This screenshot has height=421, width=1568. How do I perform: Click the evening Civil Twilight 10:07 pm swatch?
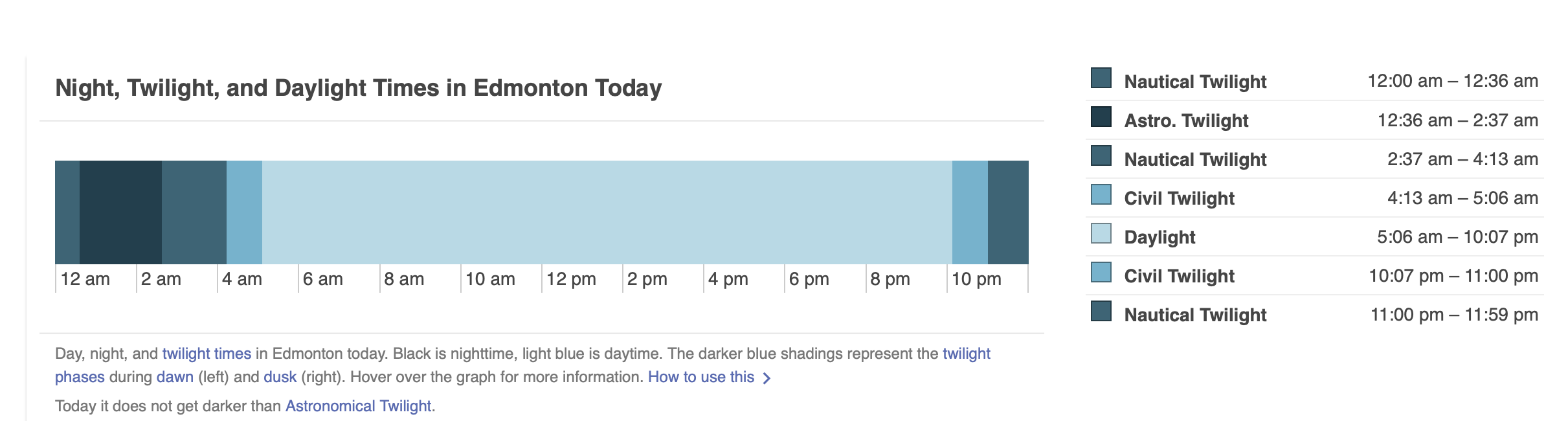point(1101,272)
